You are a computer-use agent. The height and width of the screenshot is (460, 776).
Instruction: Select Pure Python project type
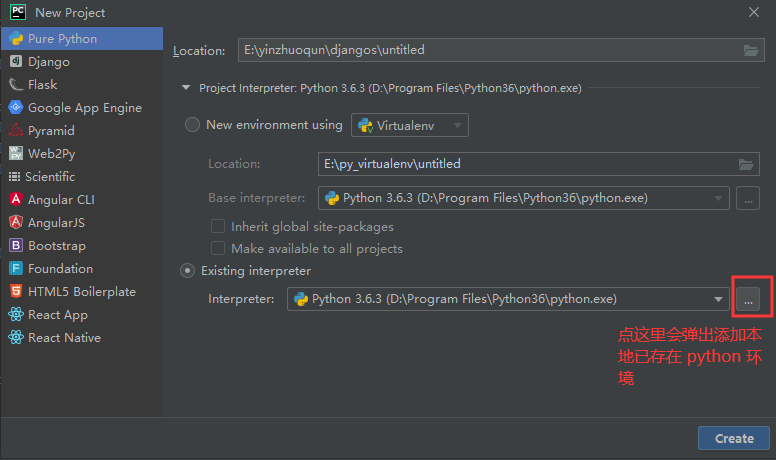pos(82,39)
